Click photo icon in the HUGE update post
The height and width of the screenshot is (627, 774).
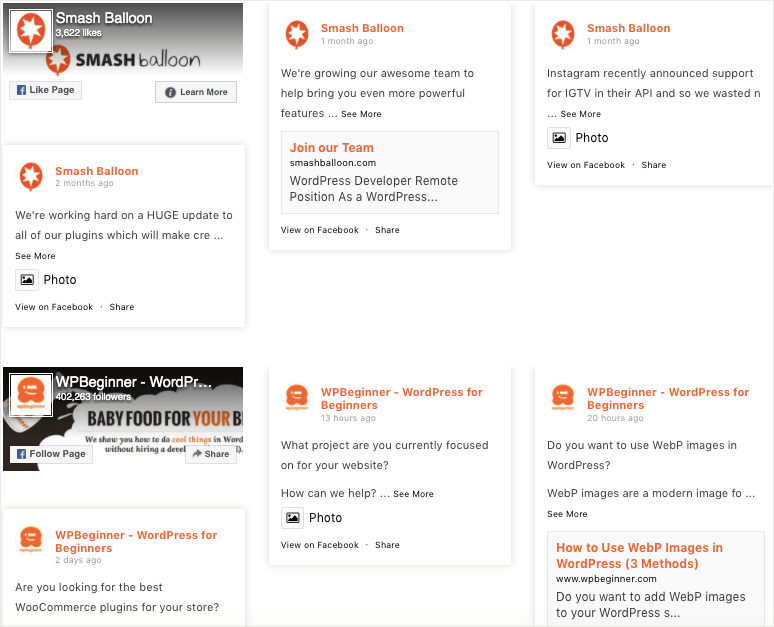coord(27,280)
